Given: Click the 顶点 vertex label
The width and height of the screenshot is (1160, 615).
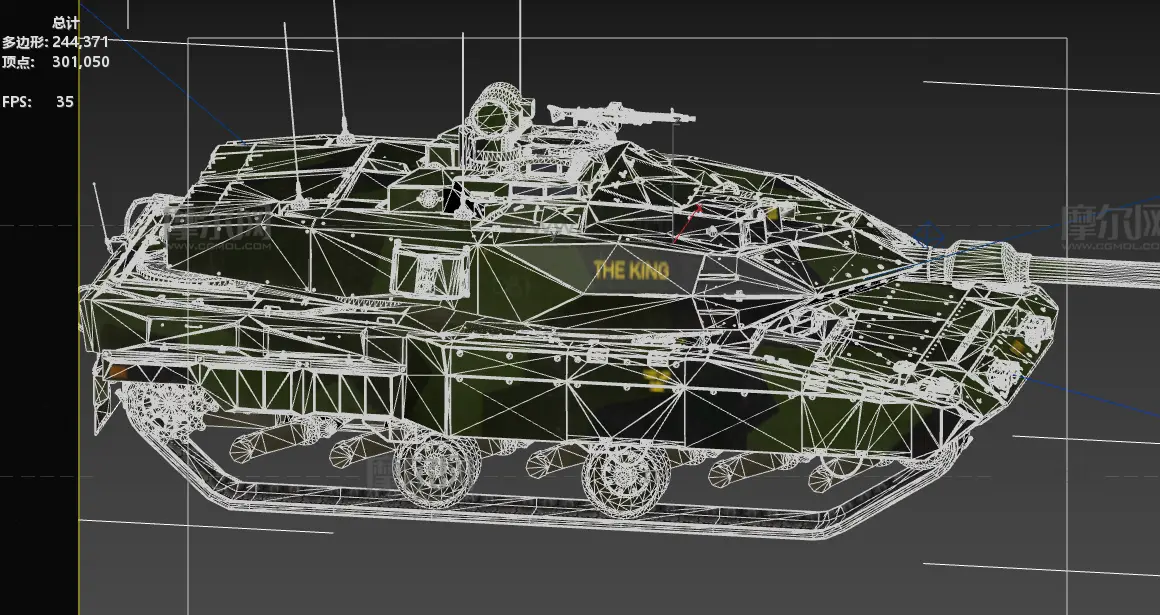Looking at the screenshot, I should pyautogui.click(x=17, y=62).
